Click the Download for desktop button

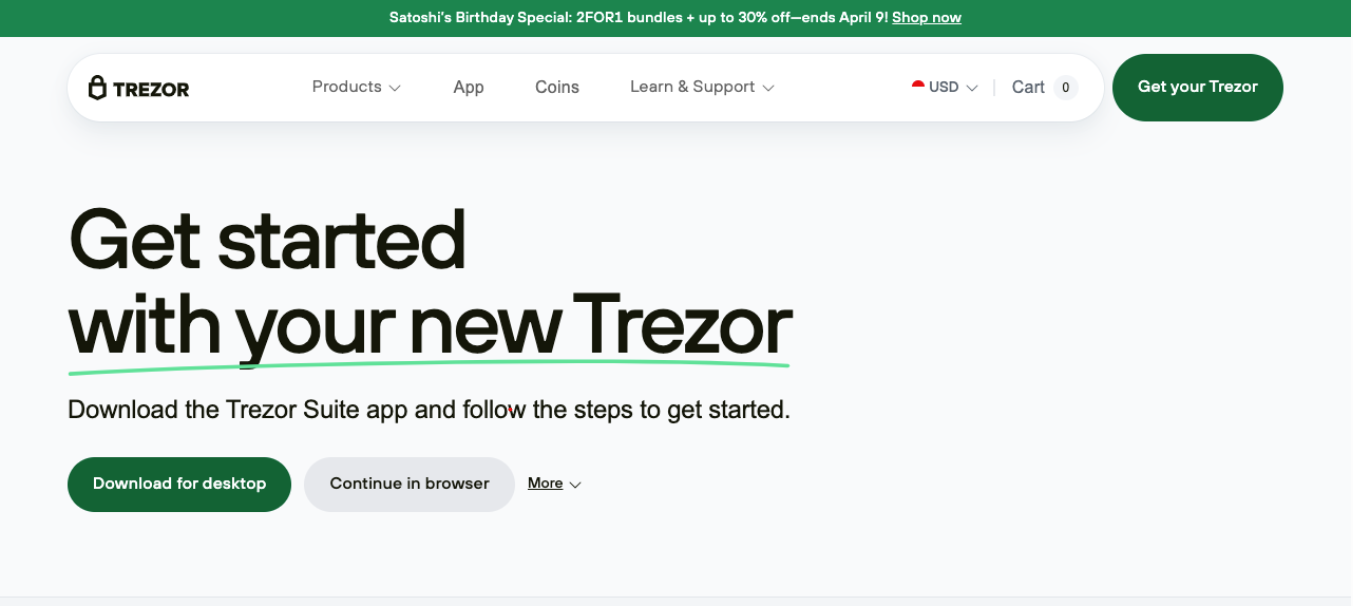pyautogui.click(x=179, y=484)
